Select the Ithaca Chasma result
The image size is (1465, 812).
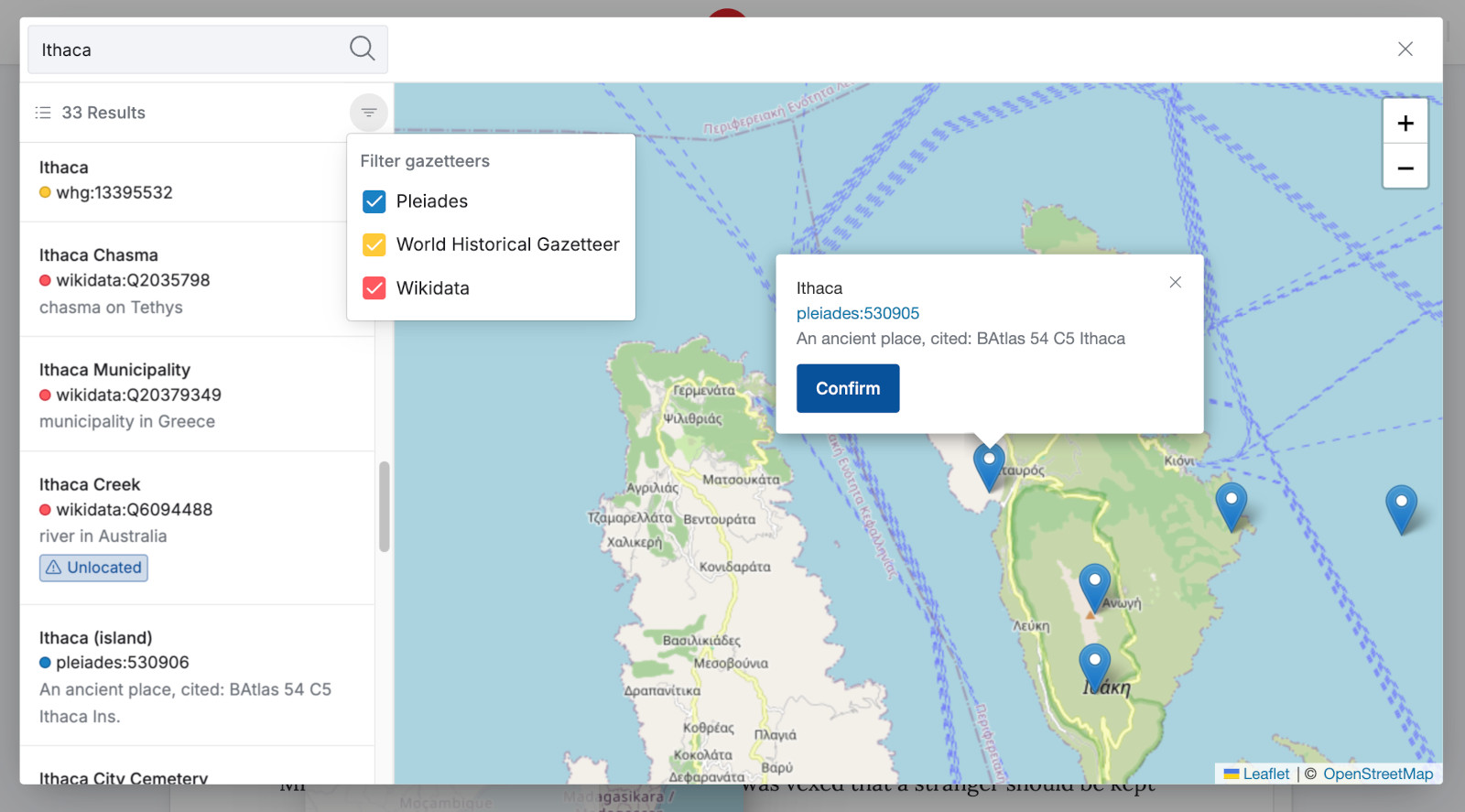[197, 280]
